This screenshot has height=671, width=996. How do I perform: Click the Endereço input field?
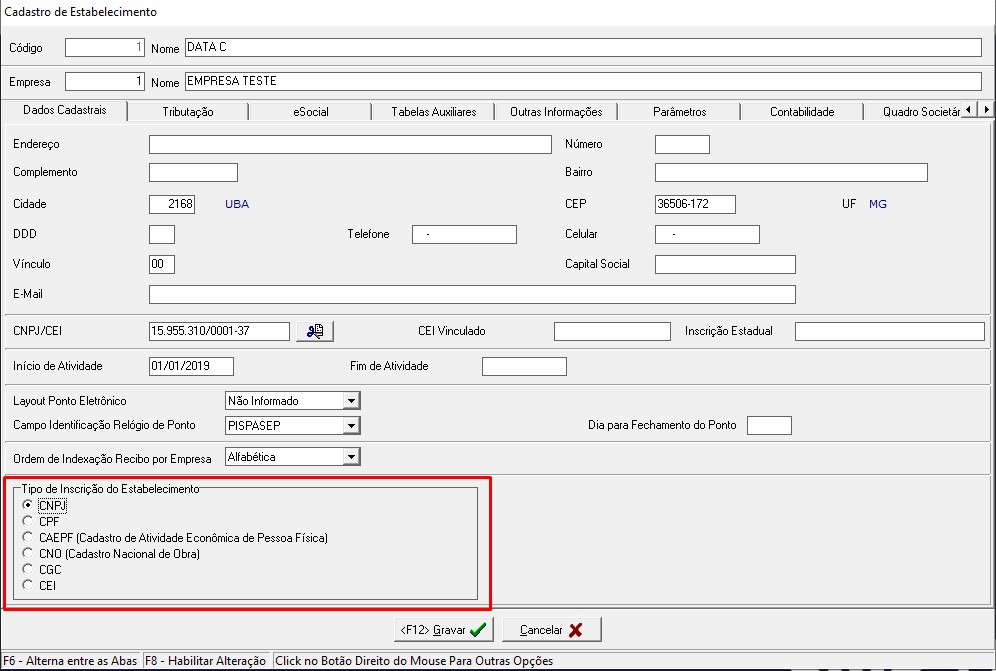point(350,144)
